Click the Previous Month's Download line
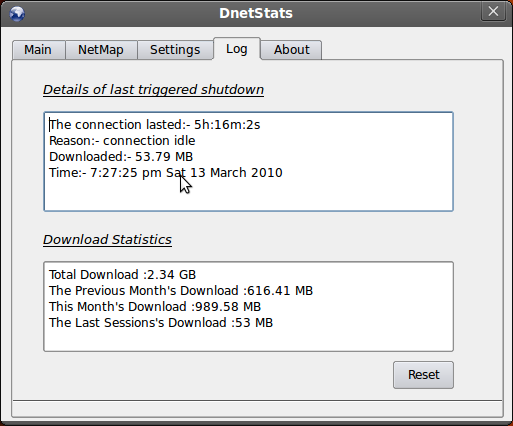 pyautogui.click(x=181, y=291)
